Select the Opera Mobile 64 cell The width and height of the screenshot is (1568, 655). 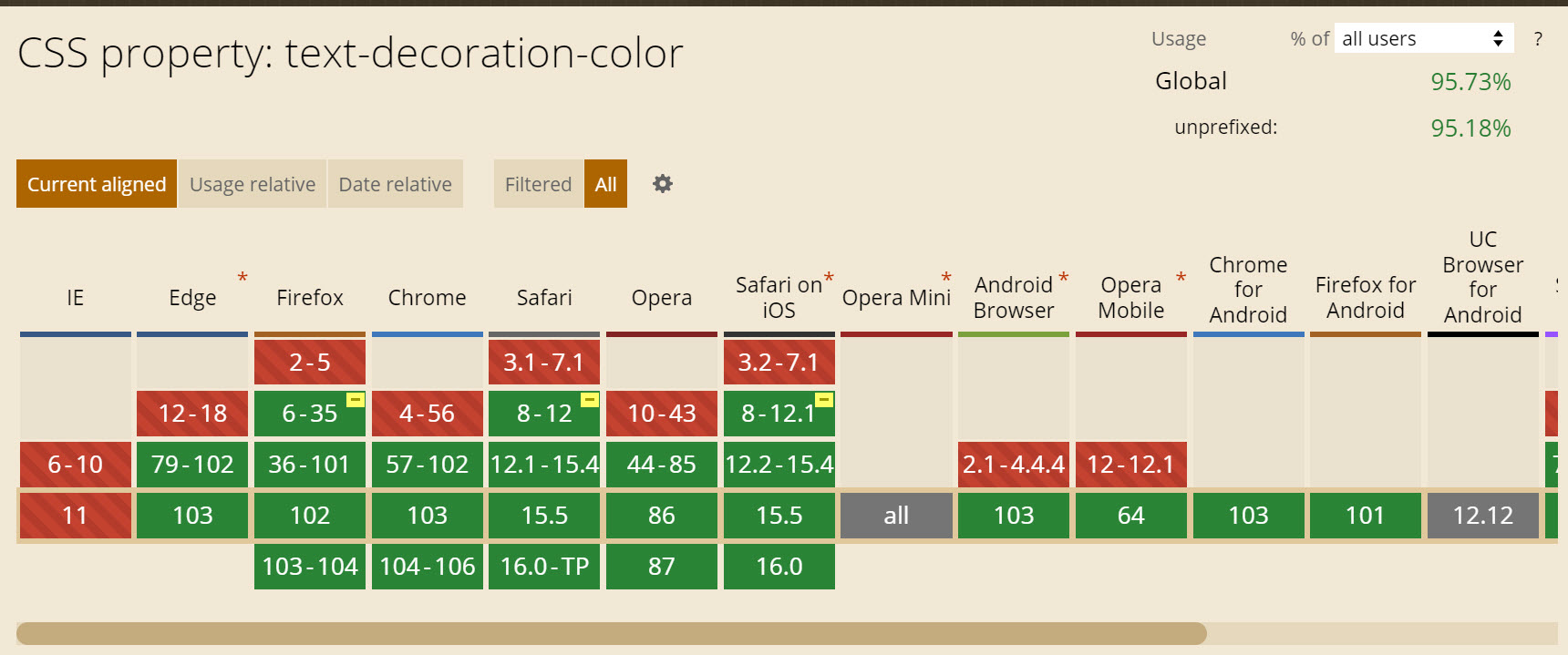1131,516
